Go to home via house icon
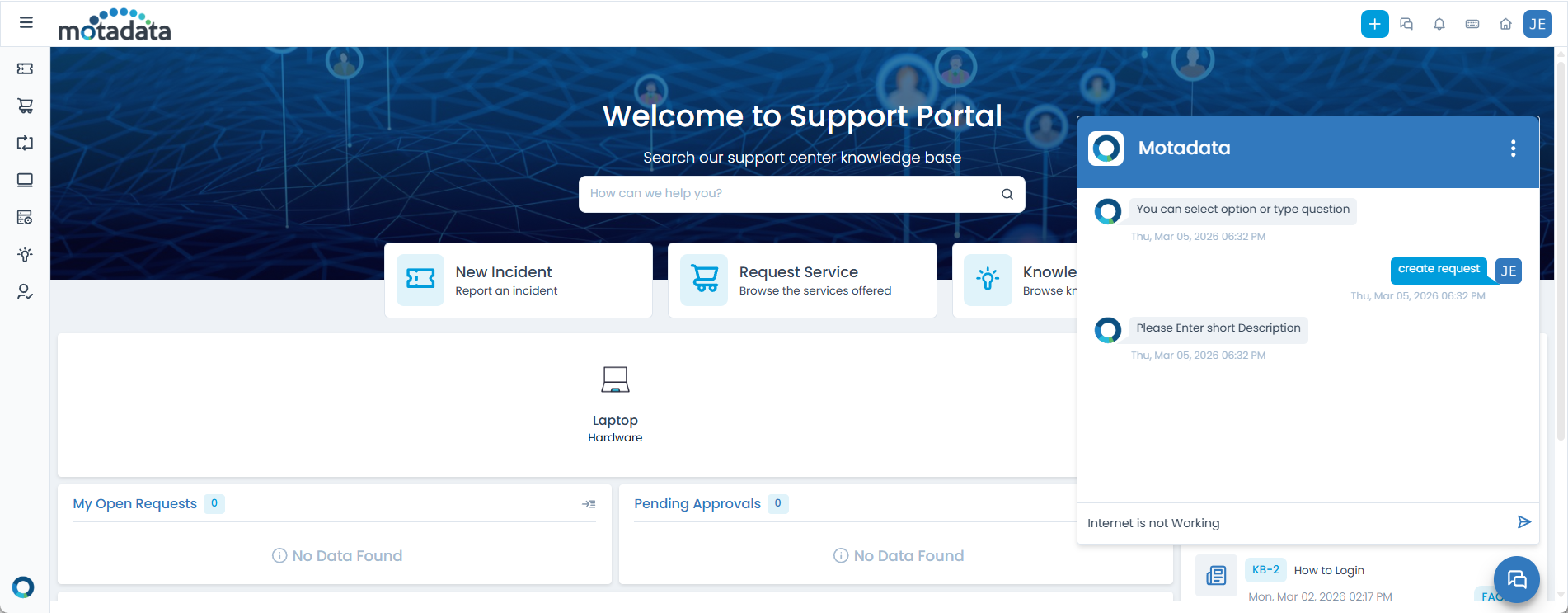Screen dimensions: 1568x613 (1505, 24)
